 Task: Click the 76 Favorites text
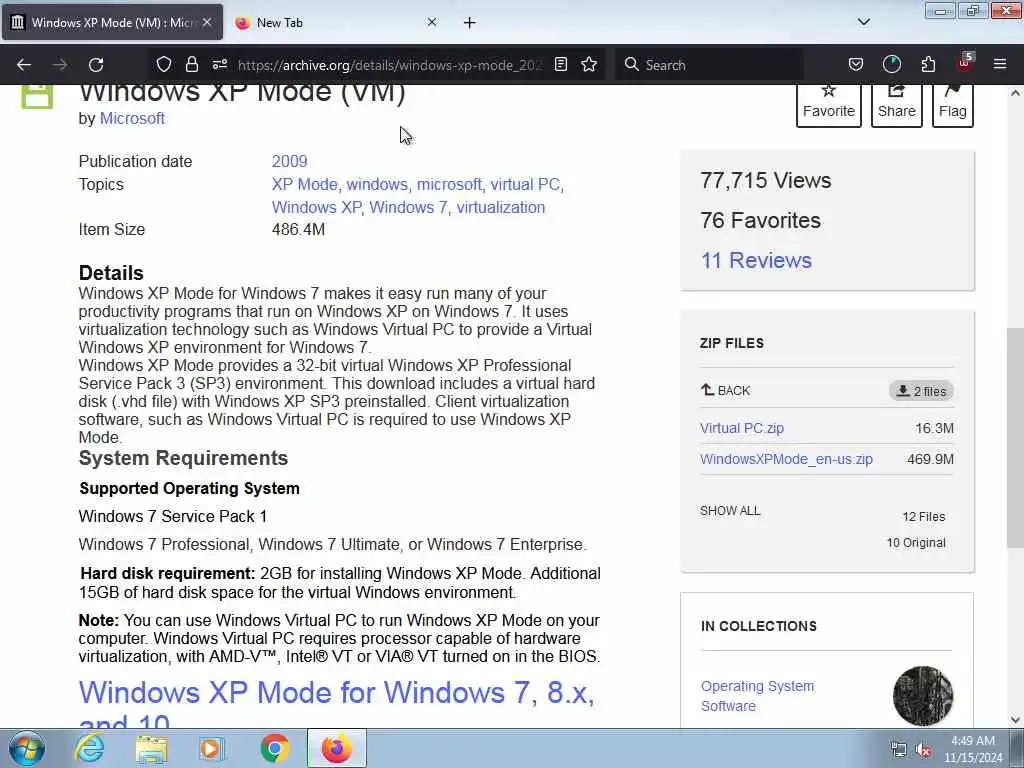[x=760, y=220]
